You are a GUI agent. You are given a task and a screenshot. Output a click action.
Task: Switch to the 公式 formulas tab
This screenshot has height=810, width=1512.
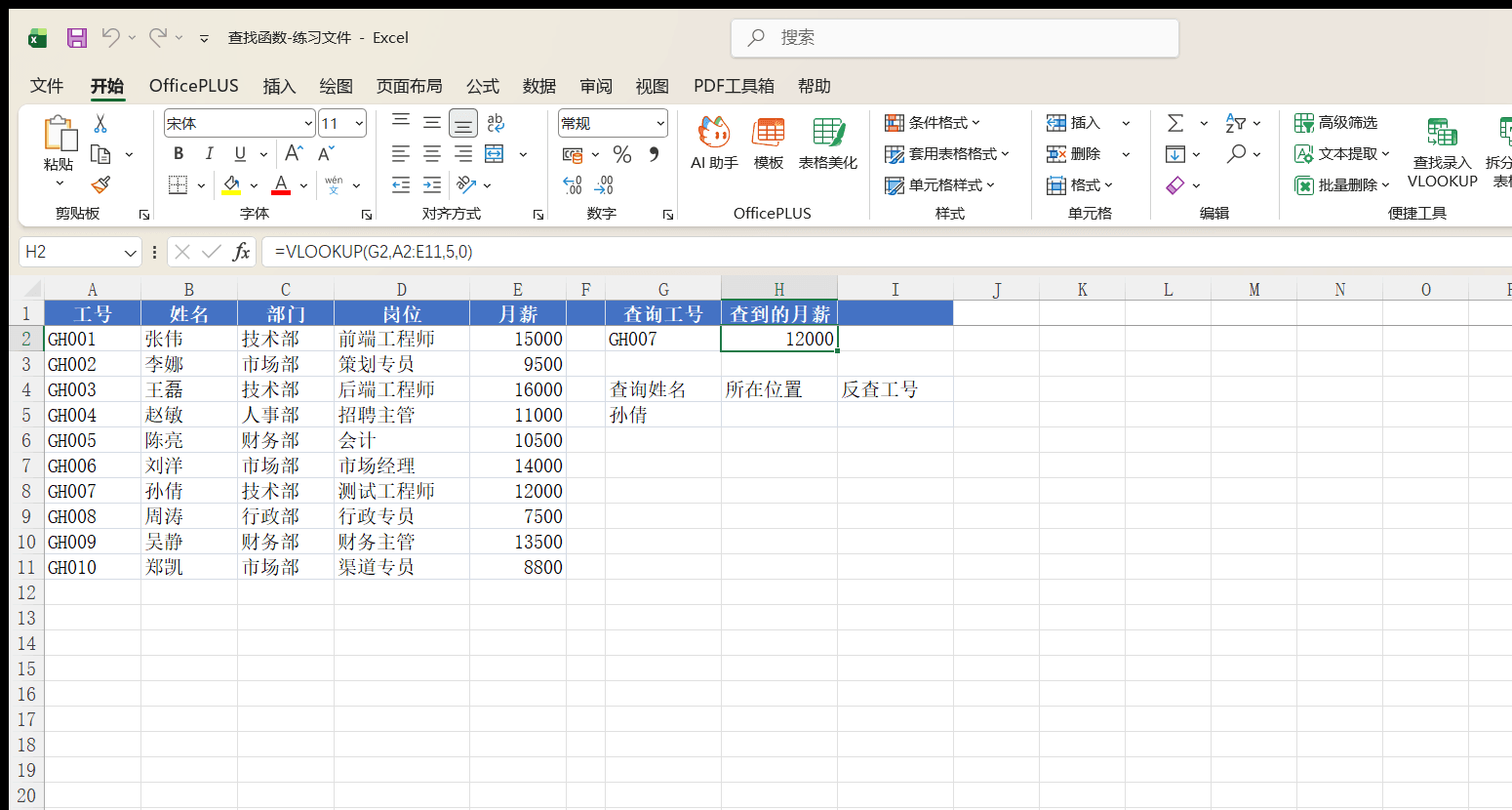482,86
